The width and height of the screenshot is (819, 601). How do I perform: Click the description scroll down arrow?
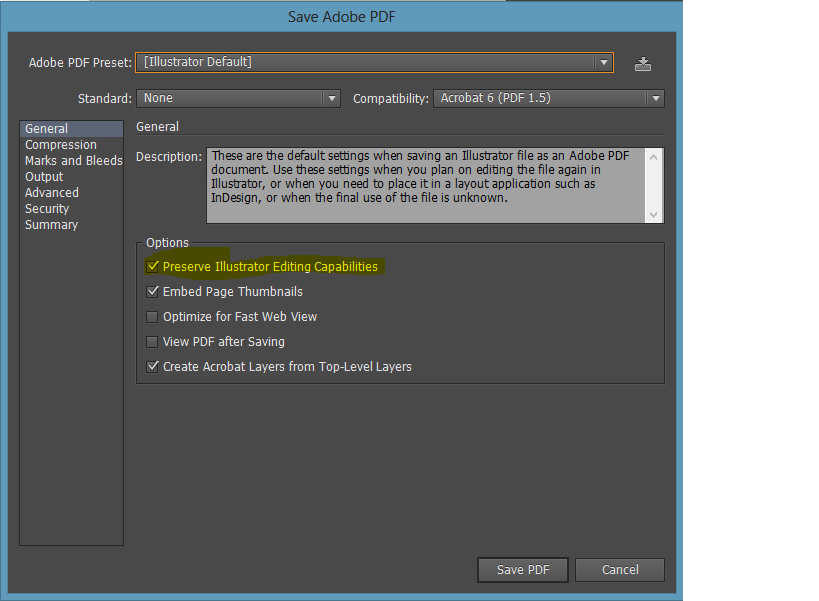point(653,215)
